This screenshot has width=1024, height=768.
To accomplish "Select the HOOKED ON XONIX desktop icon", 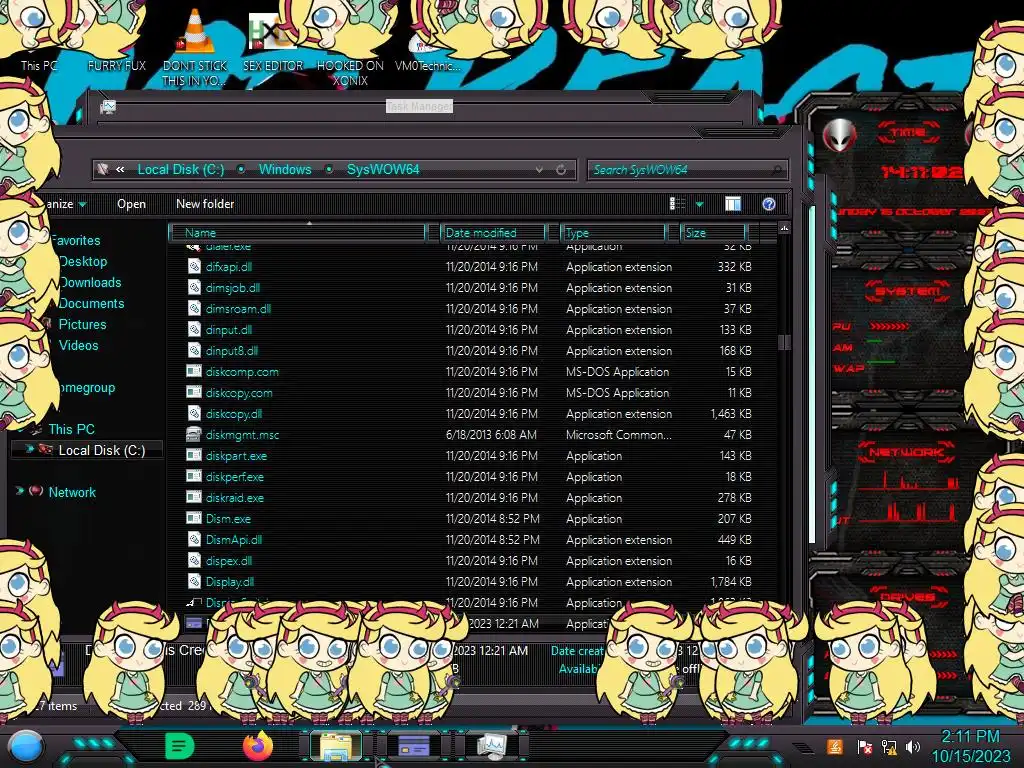I will pyautogui.click(x=350, y=72).
